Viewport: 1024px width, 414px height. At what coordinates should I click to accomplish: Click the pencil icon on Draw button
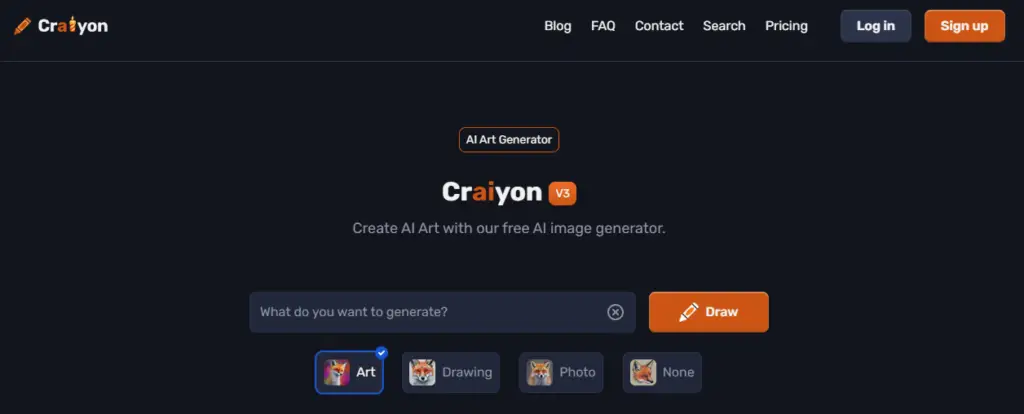(x=688, y=312)
